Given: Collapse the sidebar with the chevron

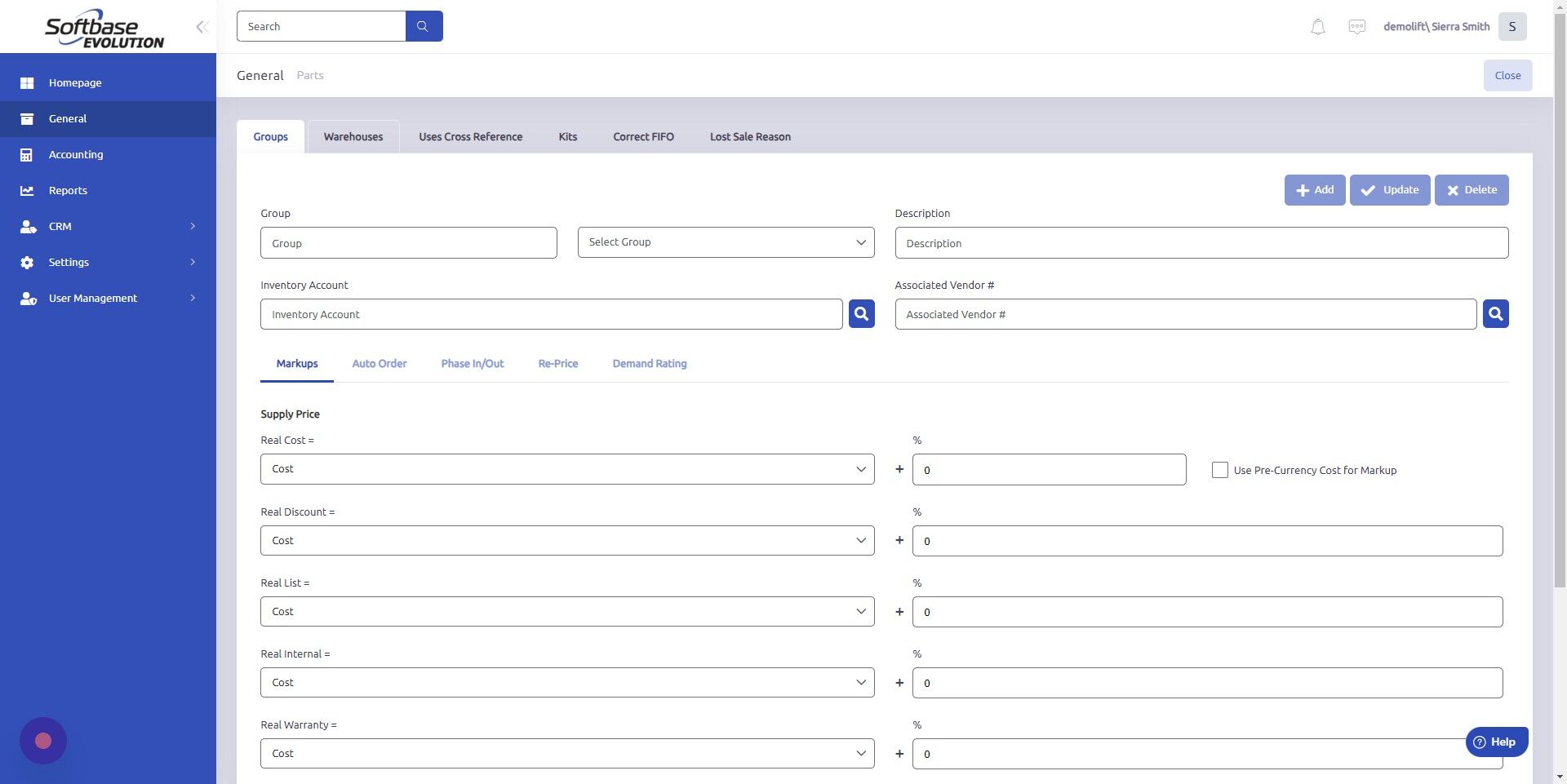Looking at the screenshot, I should [202, 26].
